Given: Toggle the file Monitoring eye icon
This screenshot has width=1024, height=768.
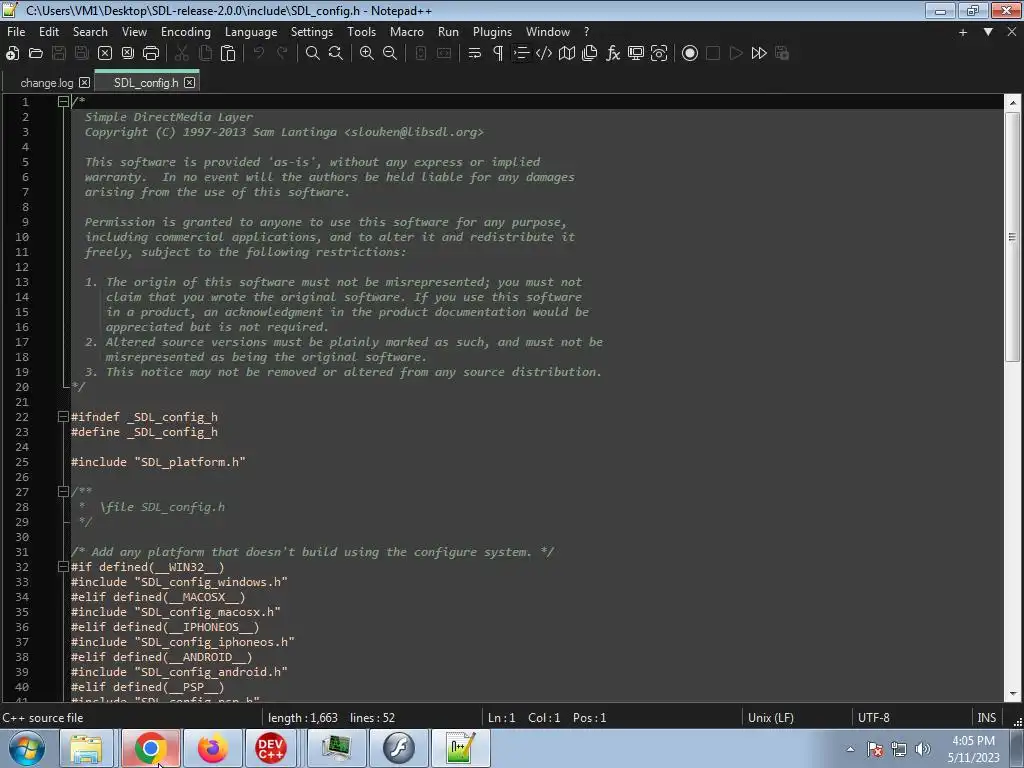Looking at the screenshot, I should click(x=659, y=54).
